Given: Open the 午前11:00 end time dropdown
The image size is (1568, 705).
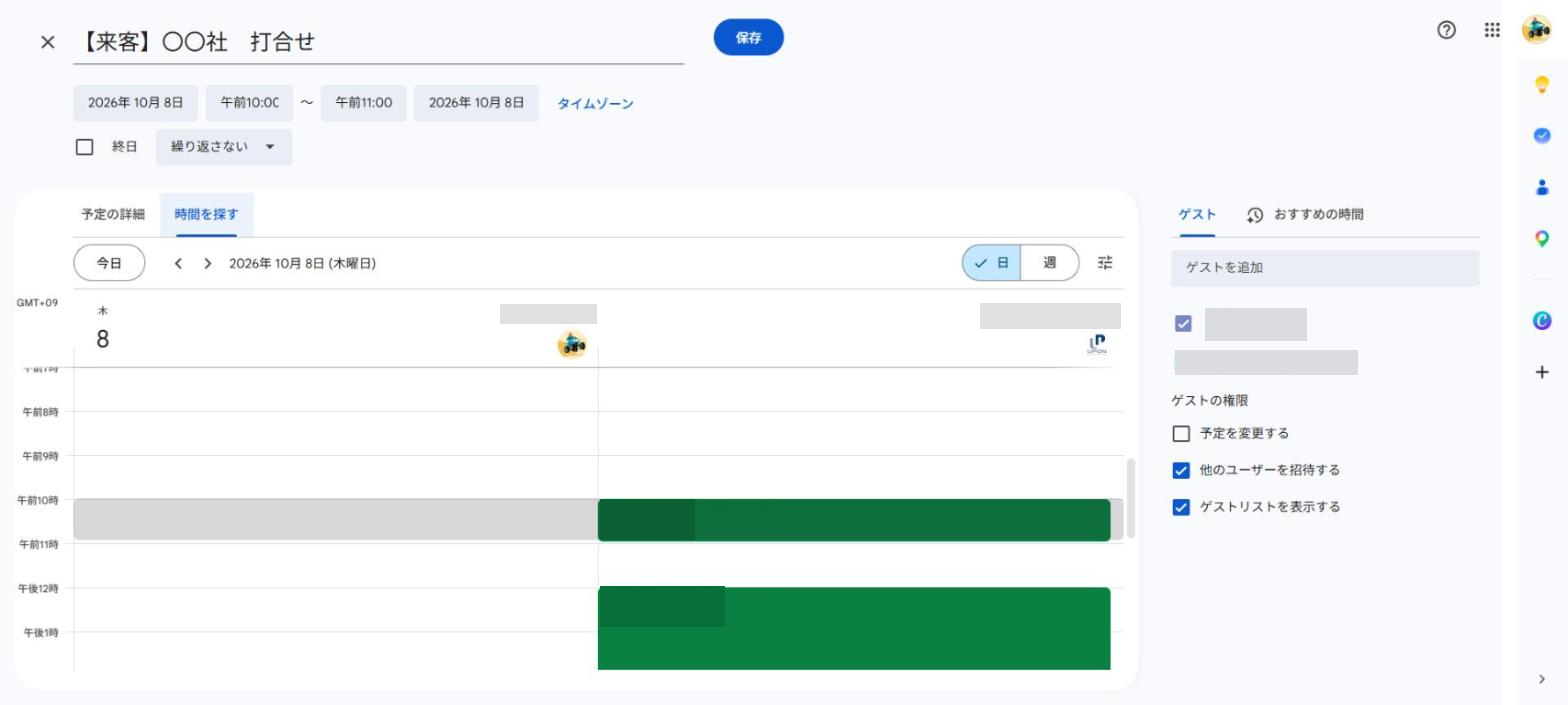Looking at the screenshot, I should pyautogui.click(x=364, y=103).
